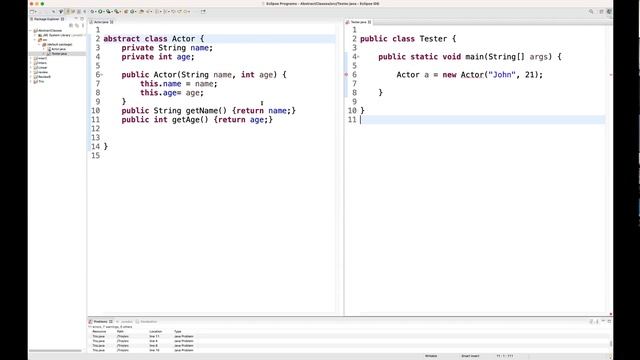Collapse the AbstractClasses project node

point(31,31)
